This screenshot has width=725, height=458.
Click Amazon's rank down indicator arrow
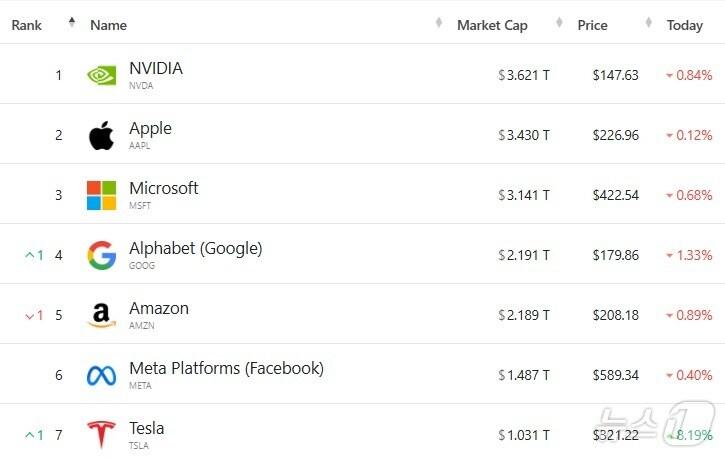click(x=30, y=316)
